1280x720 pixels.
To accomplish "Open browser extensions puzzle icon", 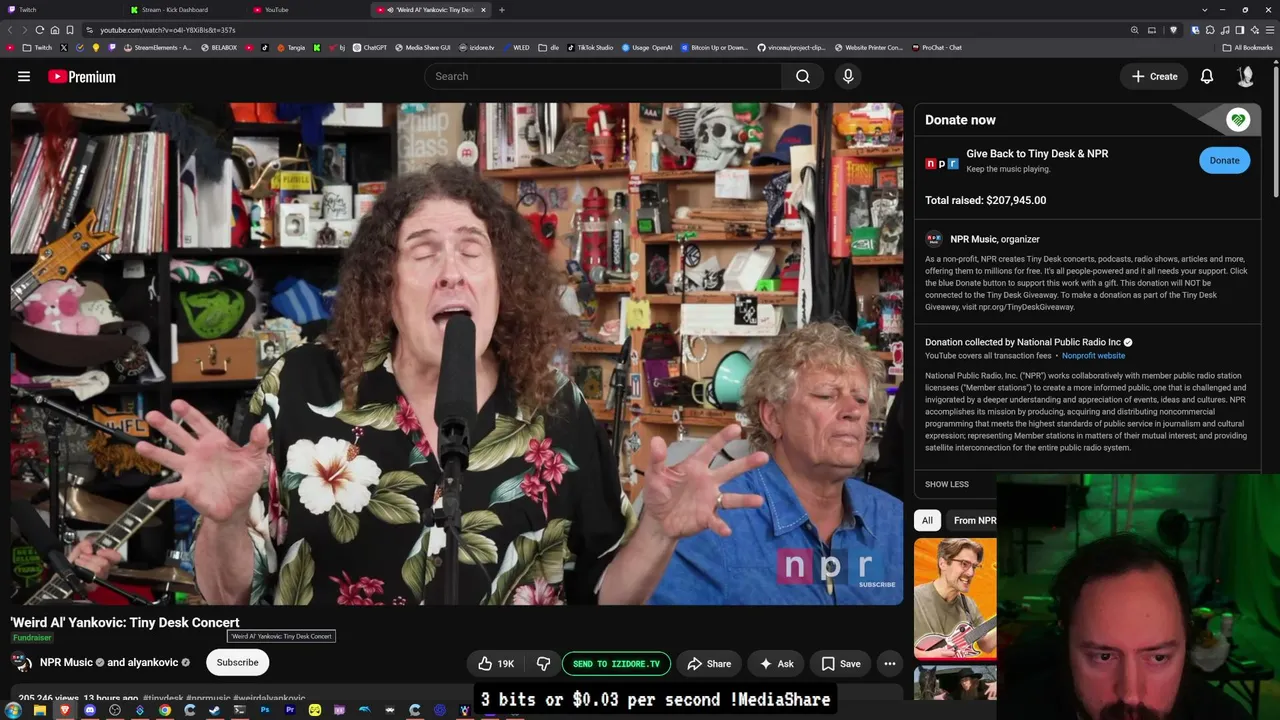I will click(x=1210, y=30).
